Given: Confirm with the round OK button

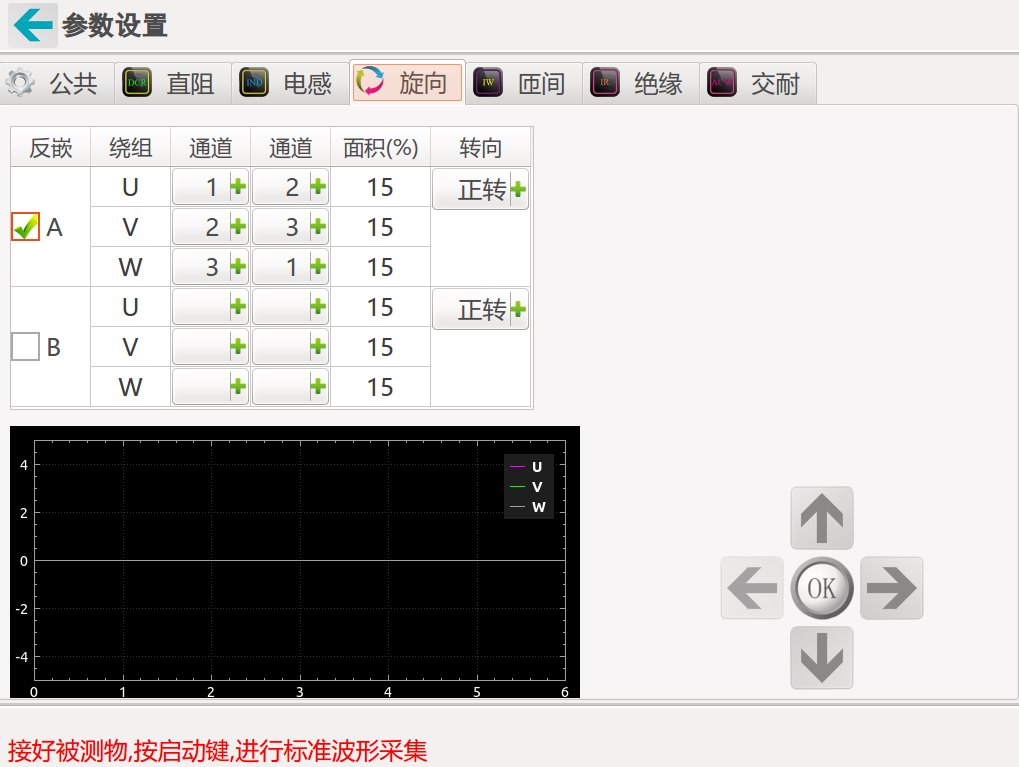Looking at the screenshot, I should 821,588.
